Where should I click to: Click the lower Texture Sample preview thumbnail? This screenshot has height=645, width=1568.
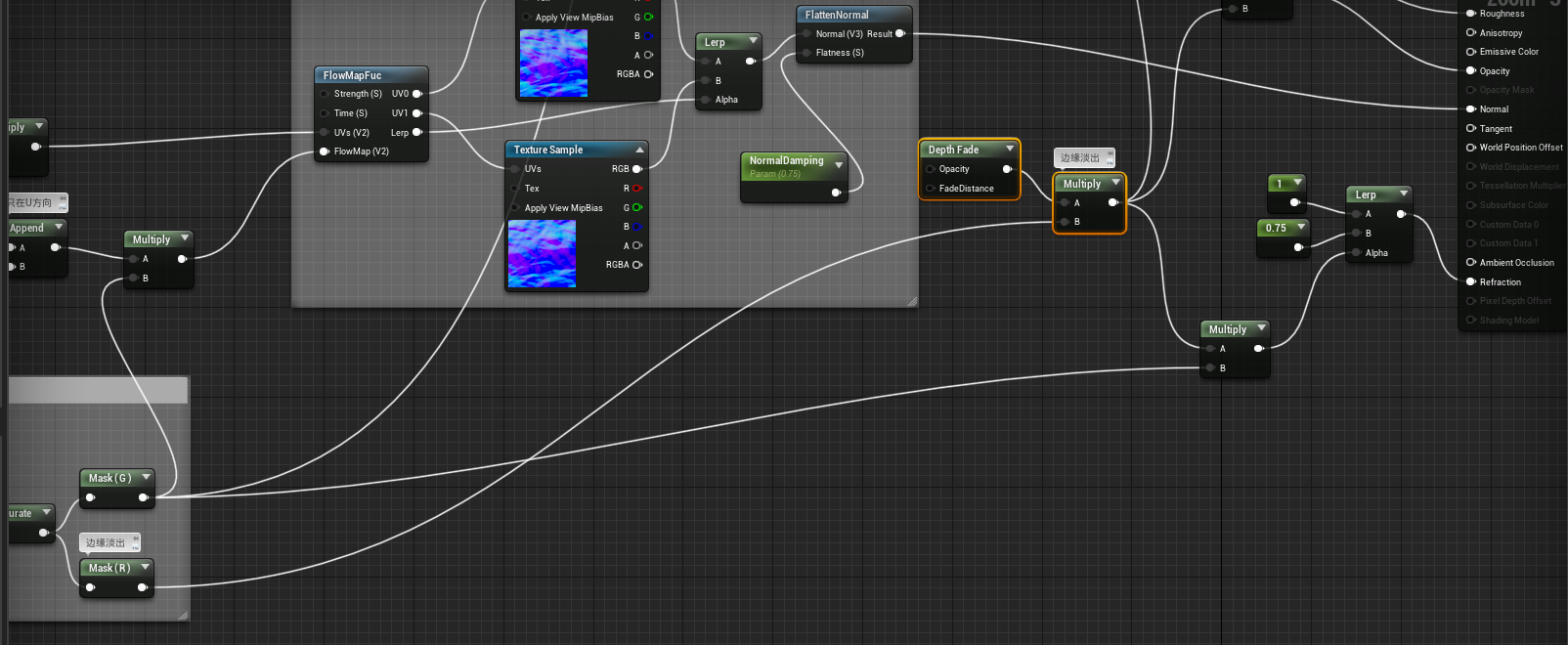point(542,254)
